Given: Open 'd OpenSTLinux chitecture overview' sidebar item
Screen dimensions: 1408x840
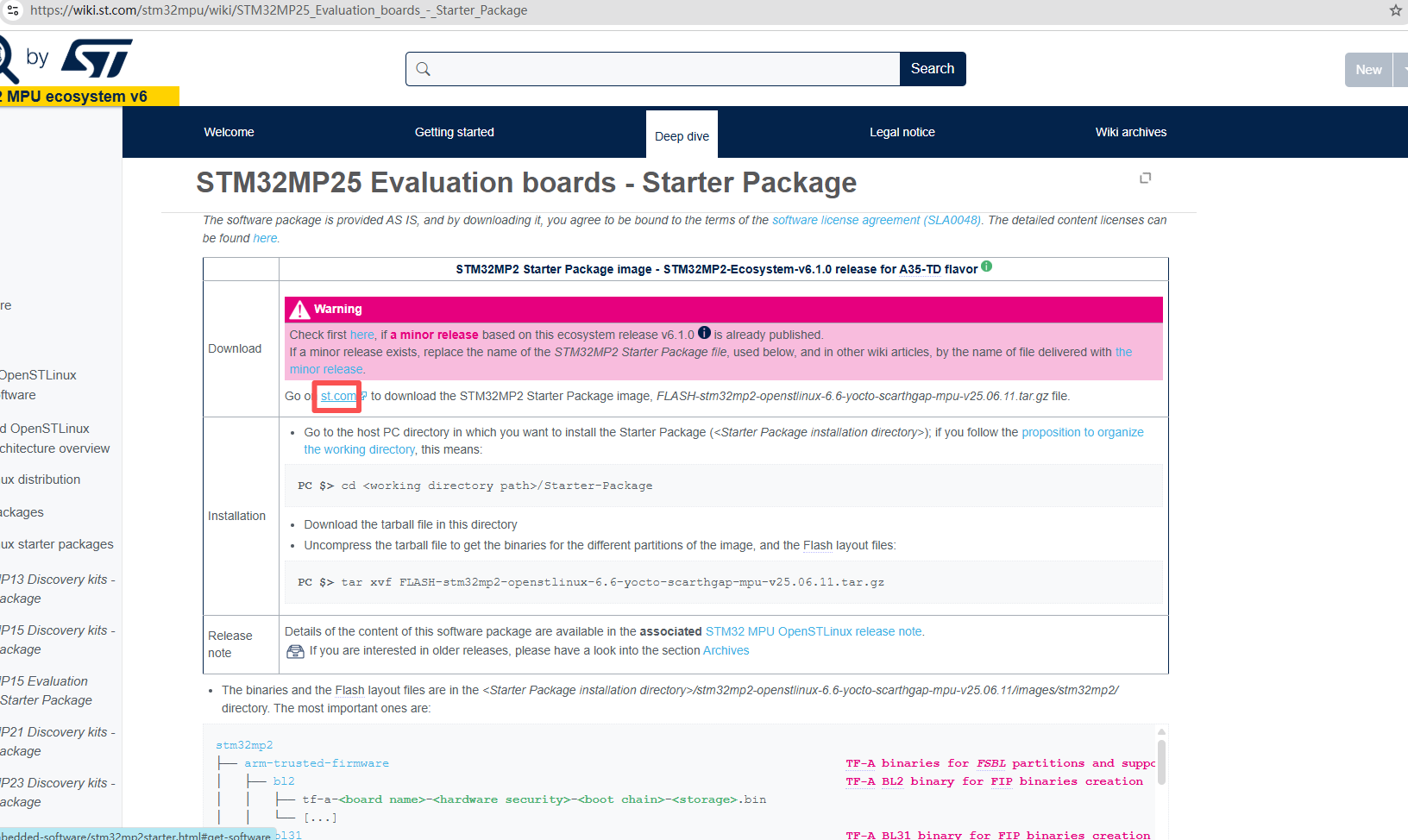Looking at the screenshot, I should 55,438.
